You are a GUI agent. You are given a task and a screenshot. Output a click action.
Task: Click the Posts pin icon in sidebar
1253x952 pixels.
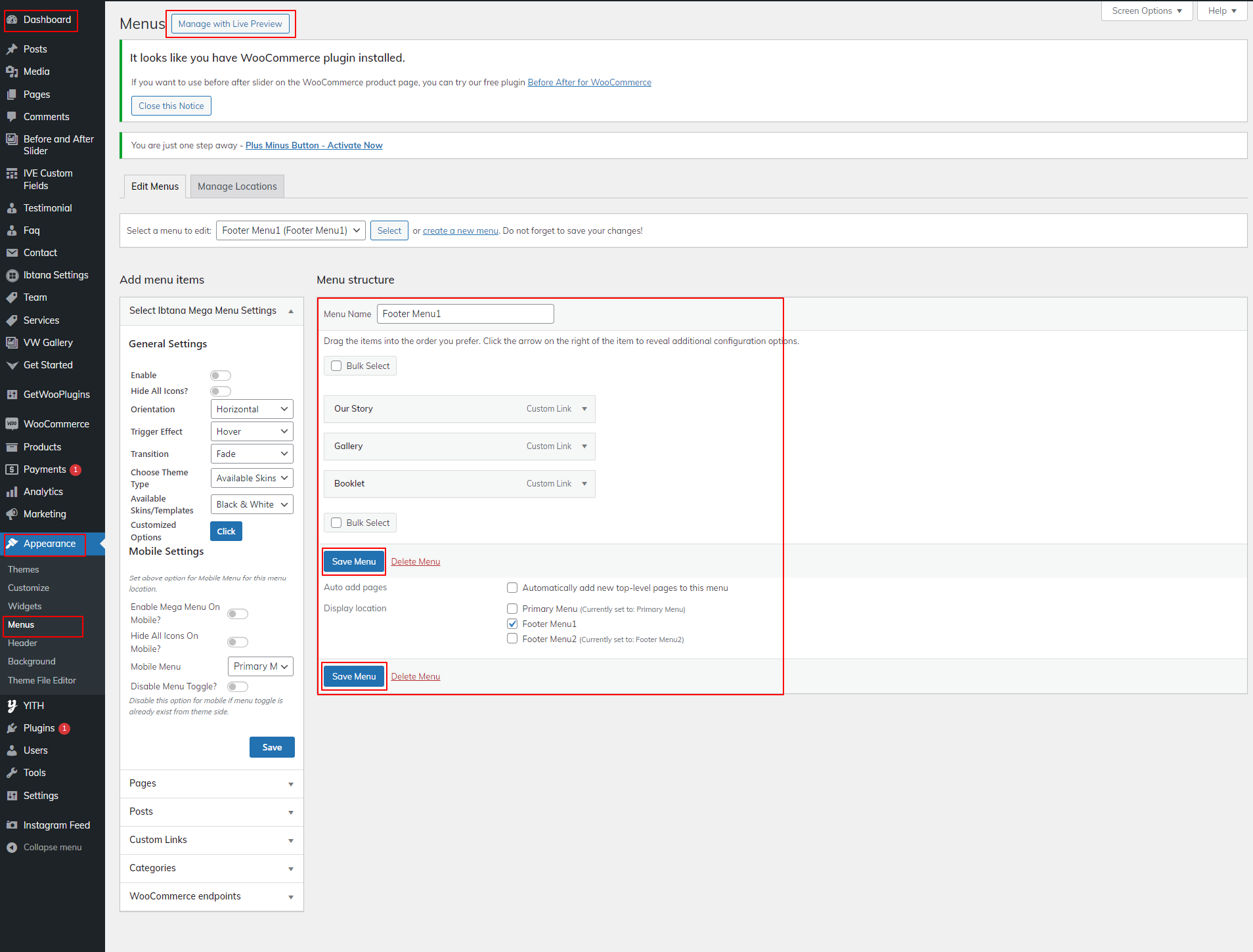click(12, 49)
